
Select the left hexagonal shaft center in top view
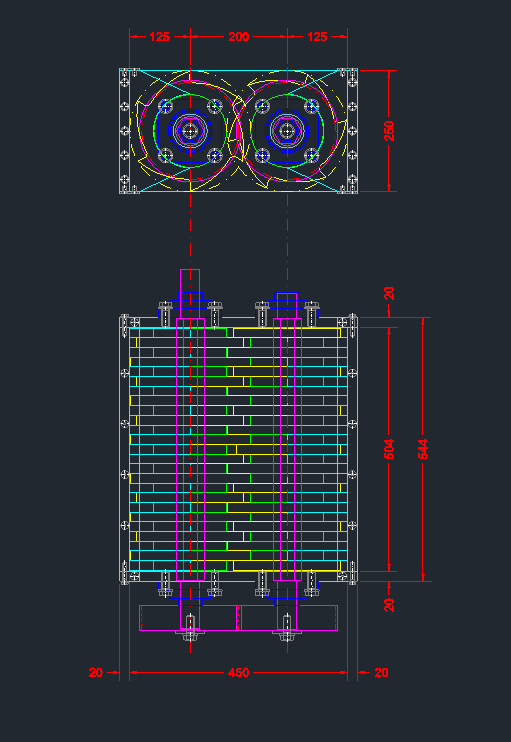190,129
